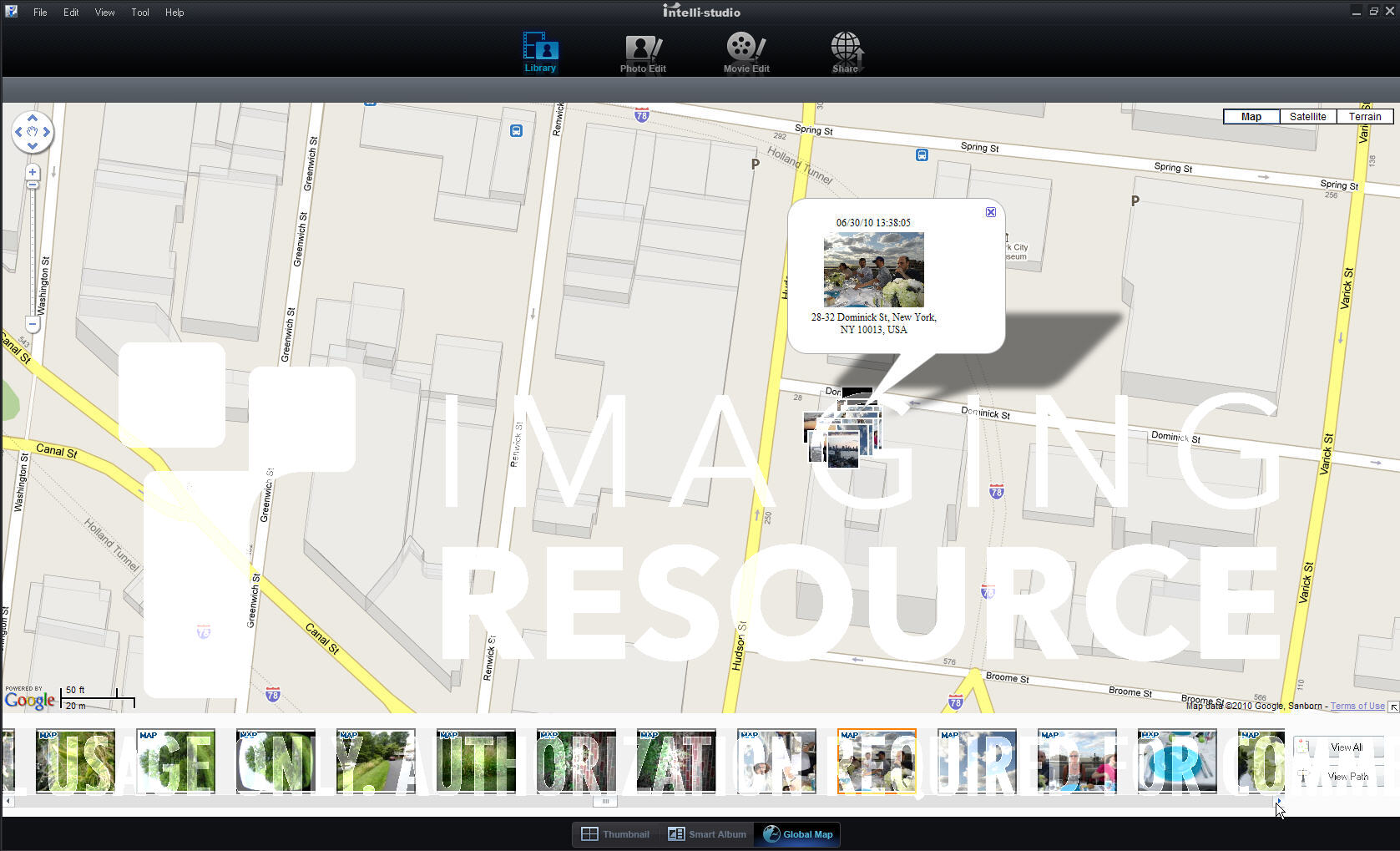Switch to the Smart Album tab
Viewport: 1400px width, 851px height.
707,834
